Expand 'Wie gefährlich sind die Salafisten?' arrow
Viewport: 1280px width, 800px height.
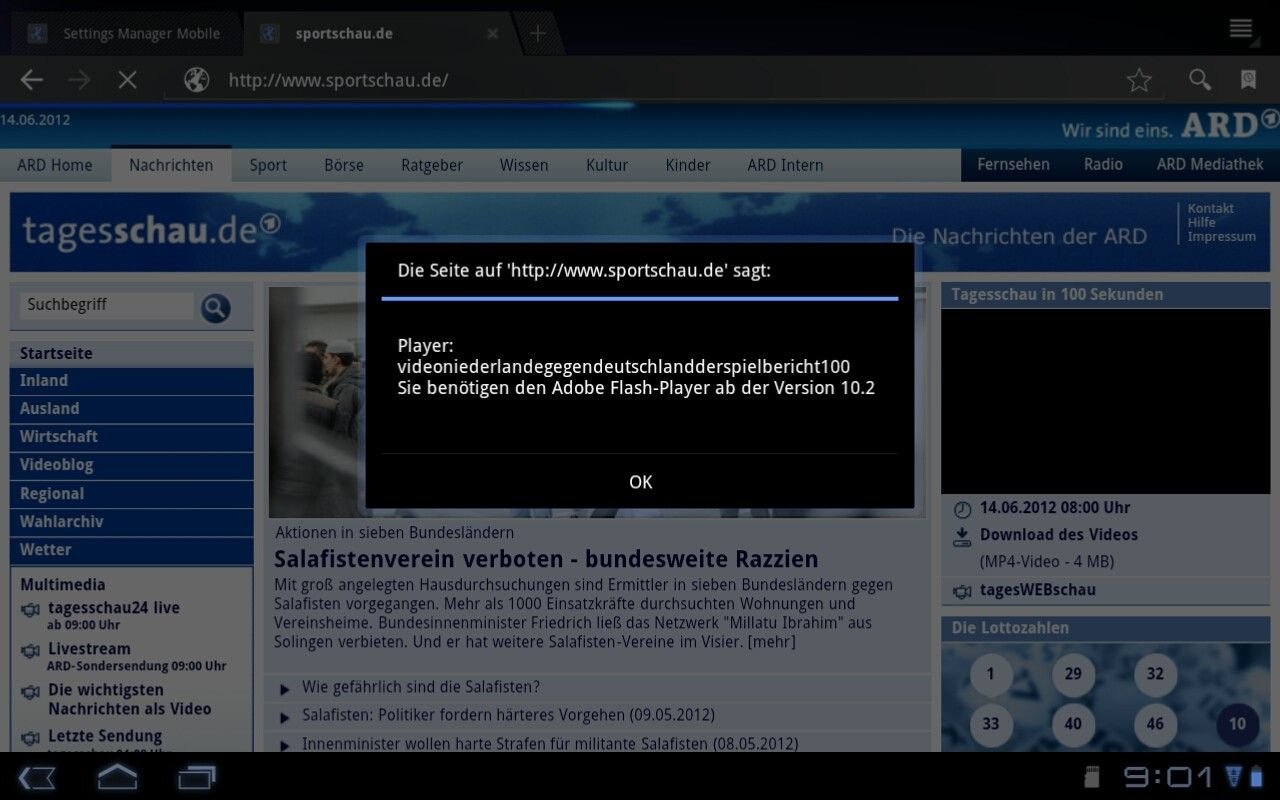click(285, 689)
